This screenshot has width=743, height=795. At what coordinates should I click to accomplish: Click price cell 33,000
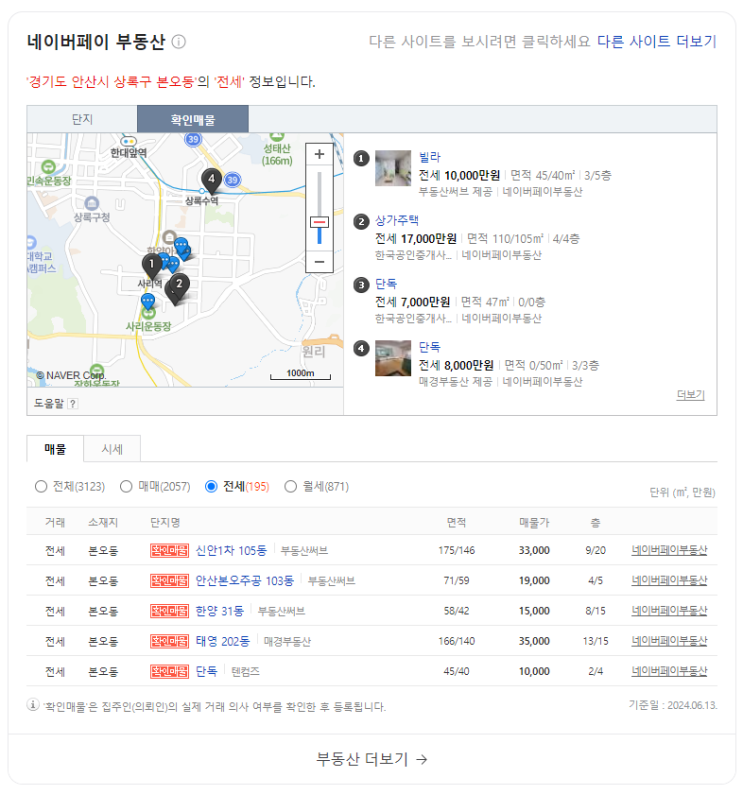(x=534, y=551)
